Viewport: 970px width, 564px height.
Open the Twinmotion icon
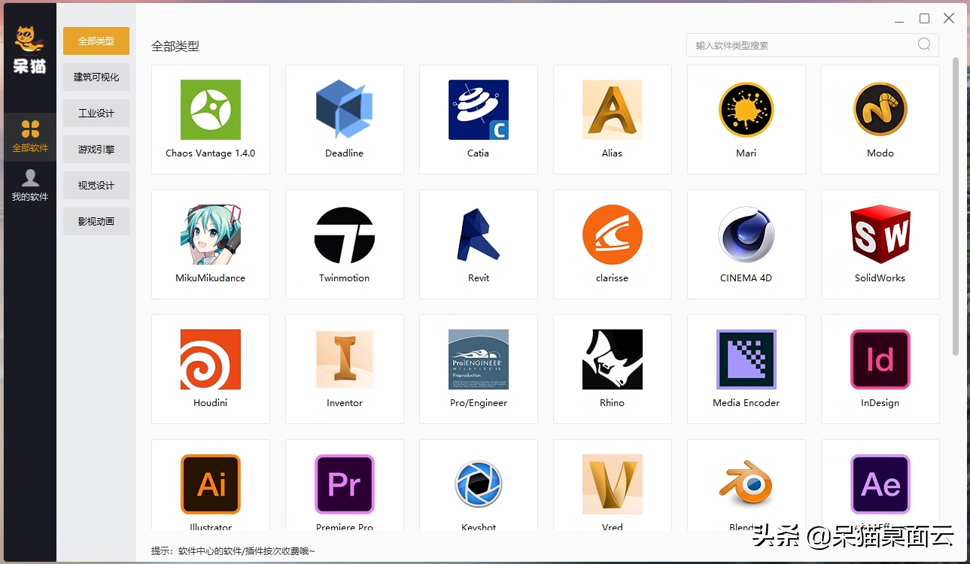[x=344, y=235]
